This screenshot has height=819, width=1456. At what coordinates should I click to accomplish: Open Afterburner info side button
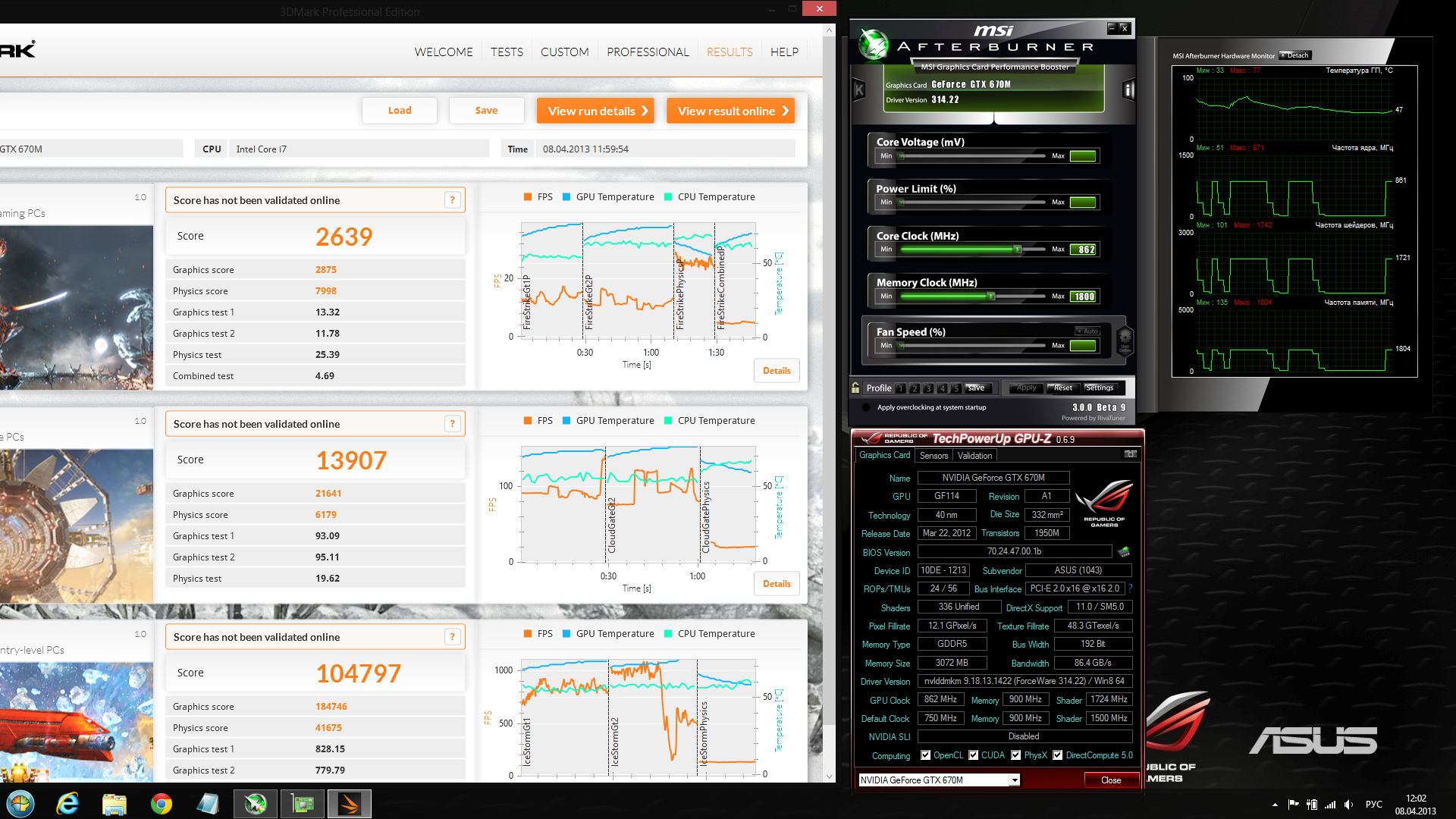pos(1128,90)
